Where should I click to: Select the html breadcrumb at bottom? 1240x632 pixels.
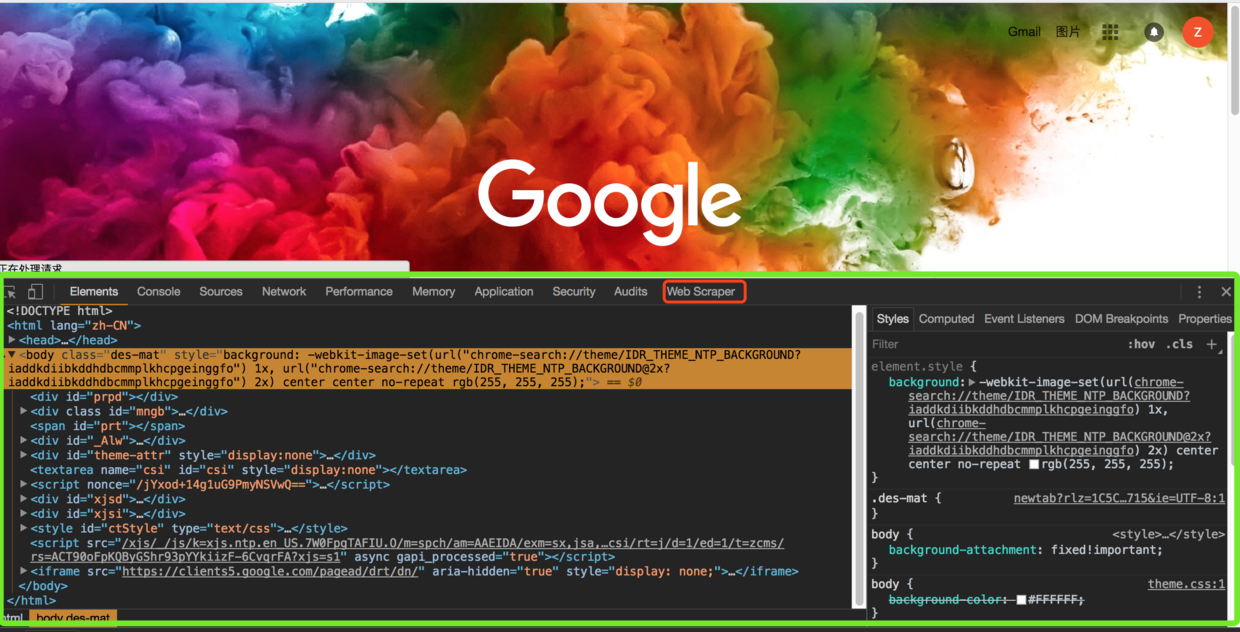pos(12,619)
